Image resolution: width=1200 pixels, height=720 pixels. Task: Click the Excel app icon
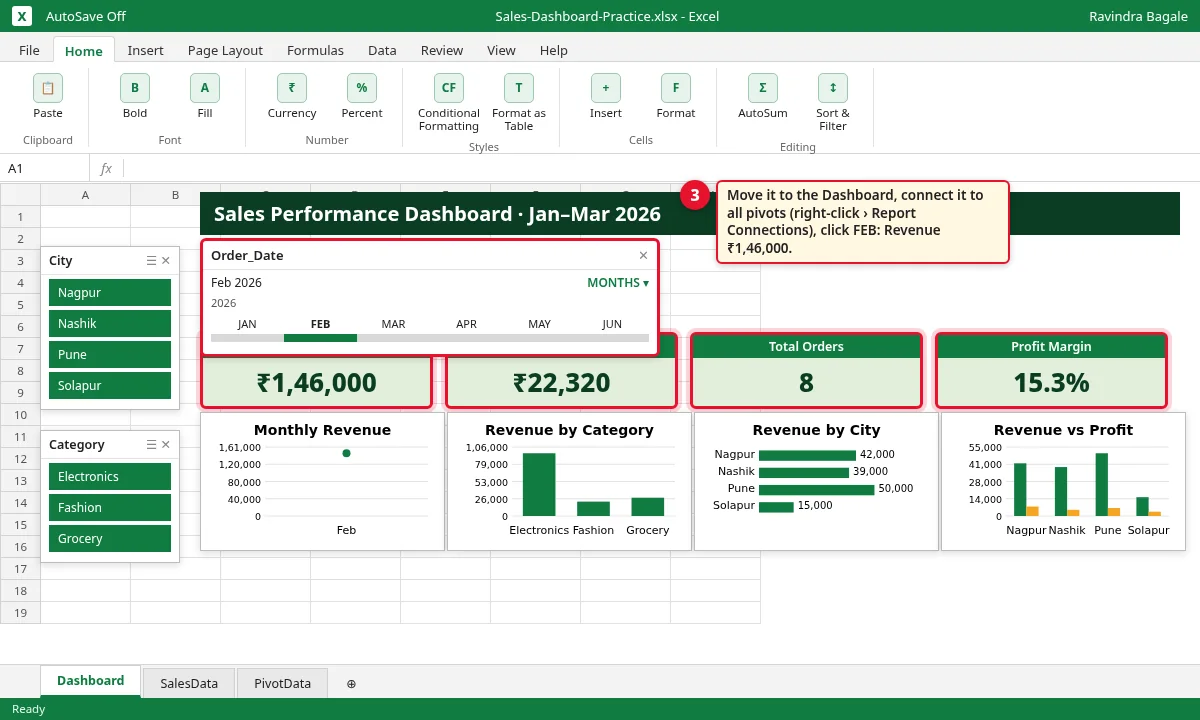coord(23,16)
